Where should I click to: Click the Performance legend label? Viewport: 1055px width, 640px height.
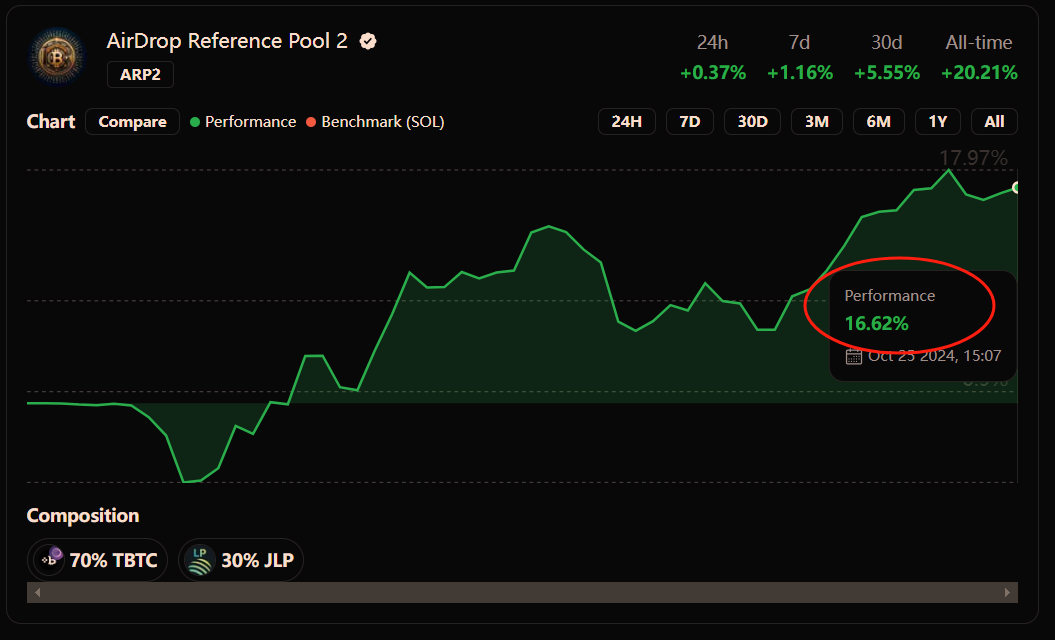pos(250,122)
